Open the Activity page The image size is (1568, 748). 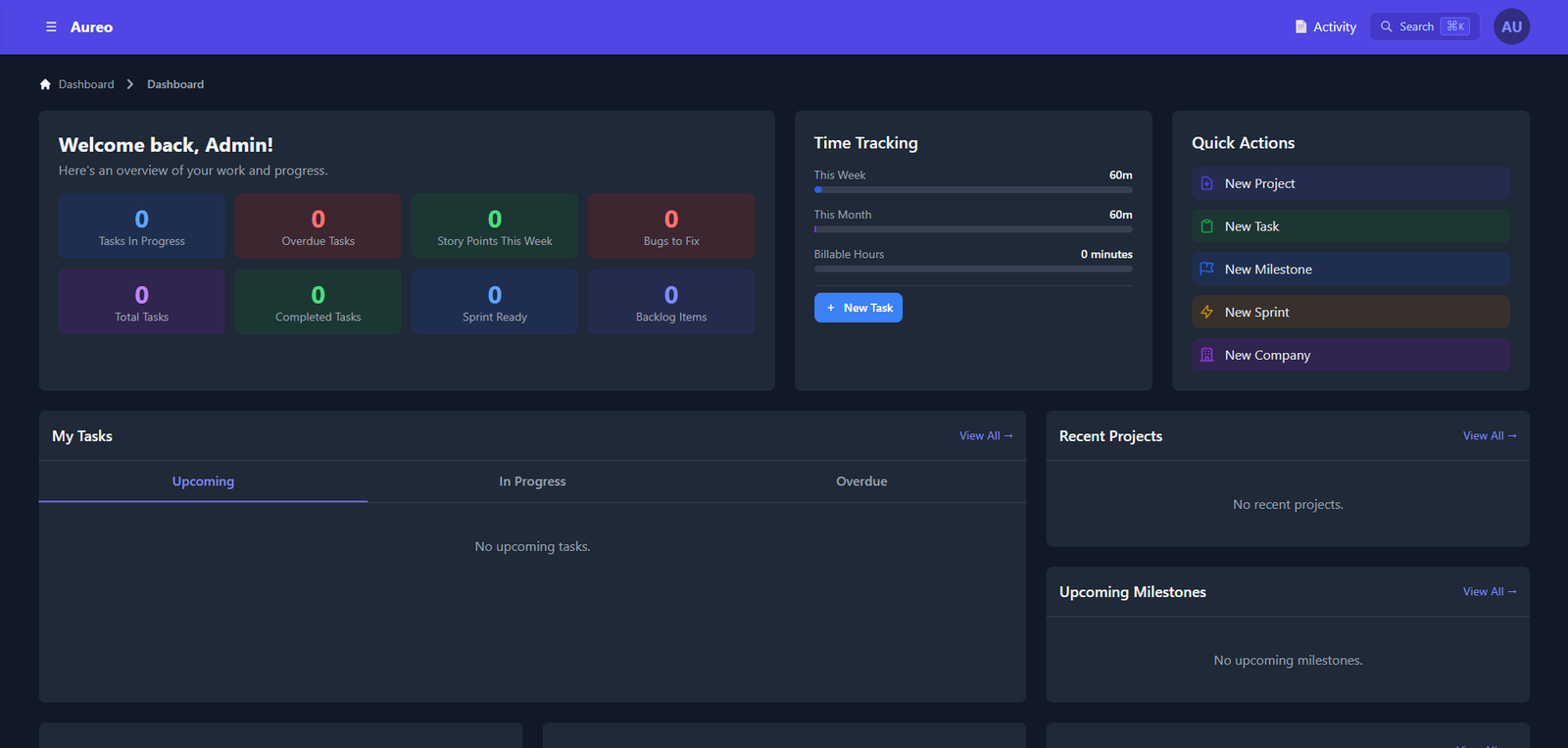pos(1325,26)
